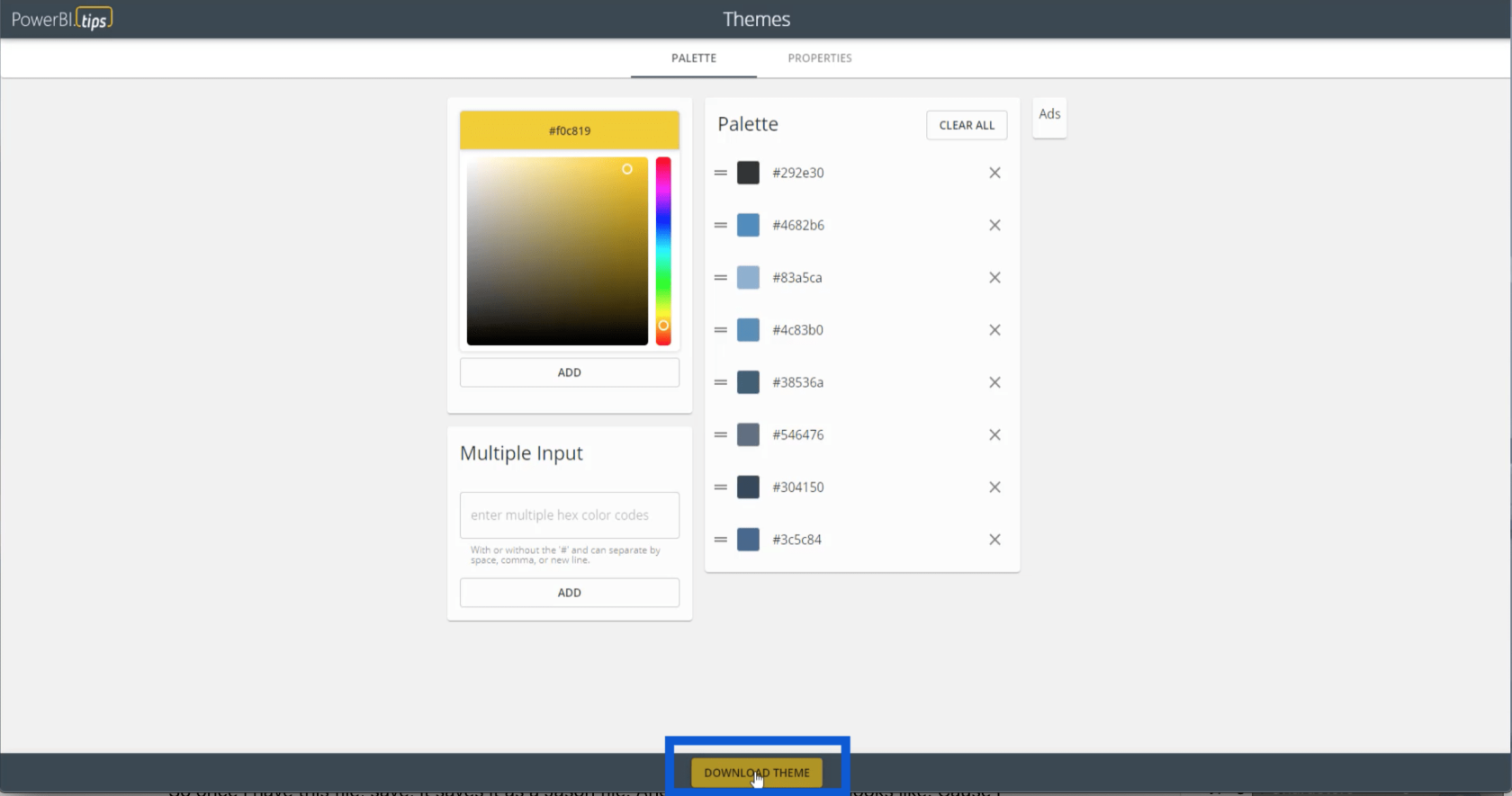Grab the drag handle for #304150

click(x=721, y=487)
